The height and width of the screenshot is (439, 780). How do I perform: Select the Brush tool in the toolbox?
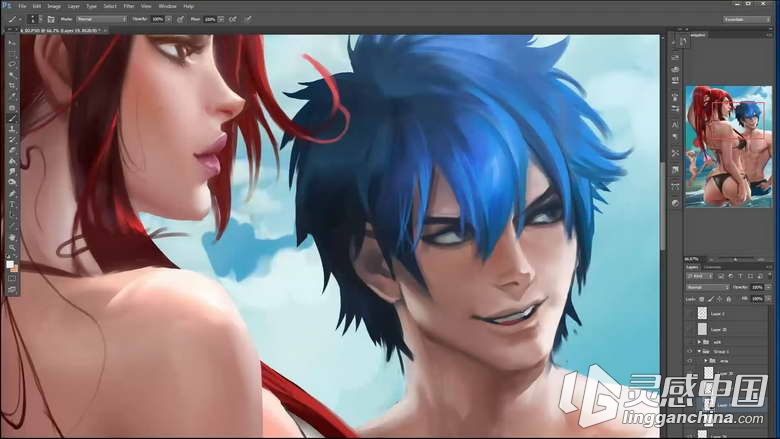[12, 118]
